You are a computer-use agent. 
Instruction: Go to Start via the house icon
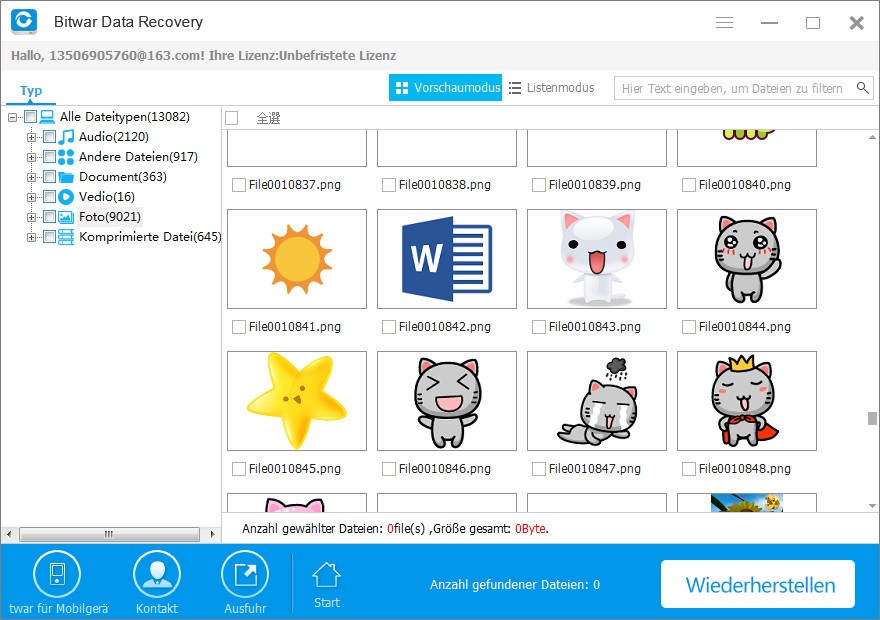327,575
